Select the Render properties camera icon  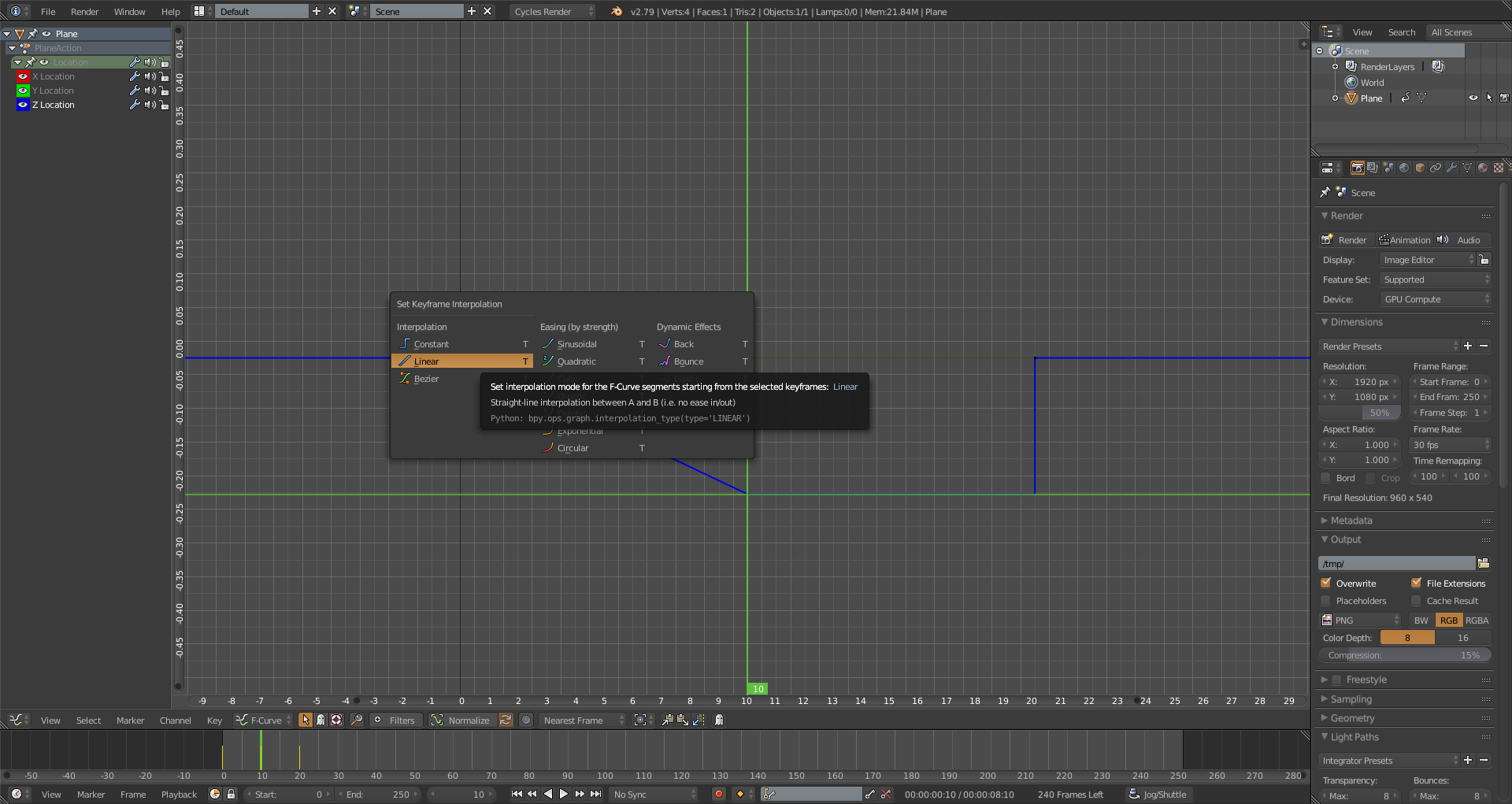coord(1358,167)
